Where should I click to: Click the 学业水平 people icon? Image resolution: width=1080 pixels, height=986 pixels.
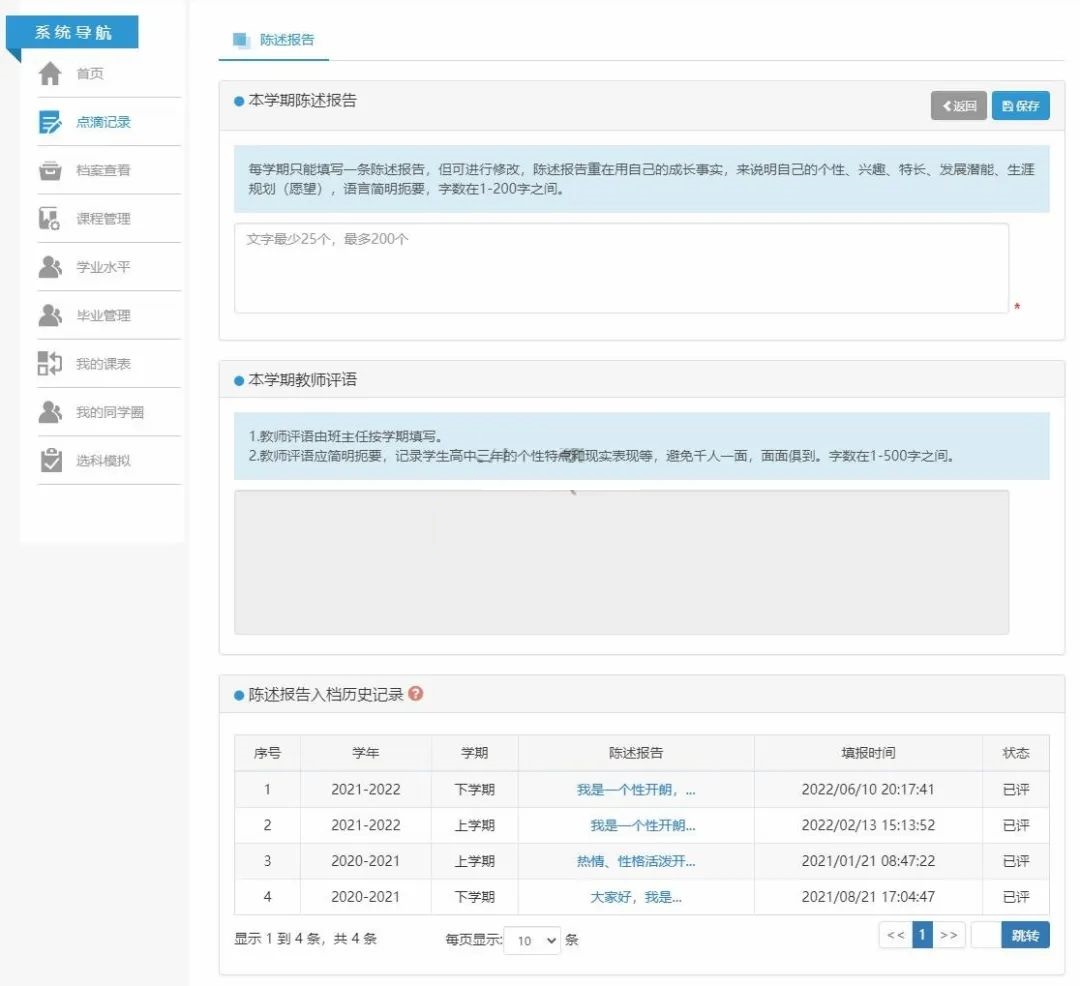tap(50, 267)
